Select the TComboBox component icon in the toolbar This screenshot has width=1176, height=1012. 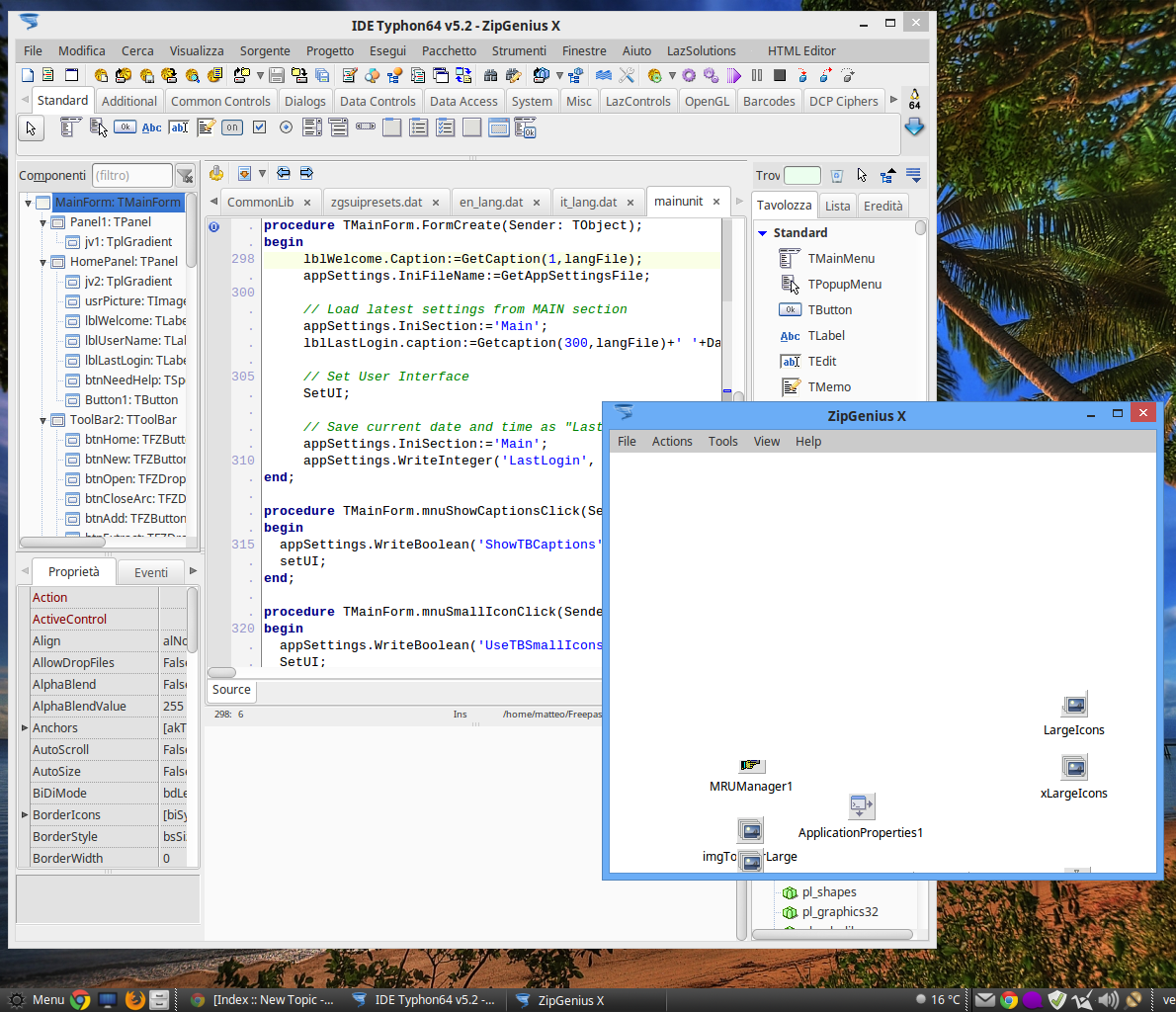click(x=338, y=127)
